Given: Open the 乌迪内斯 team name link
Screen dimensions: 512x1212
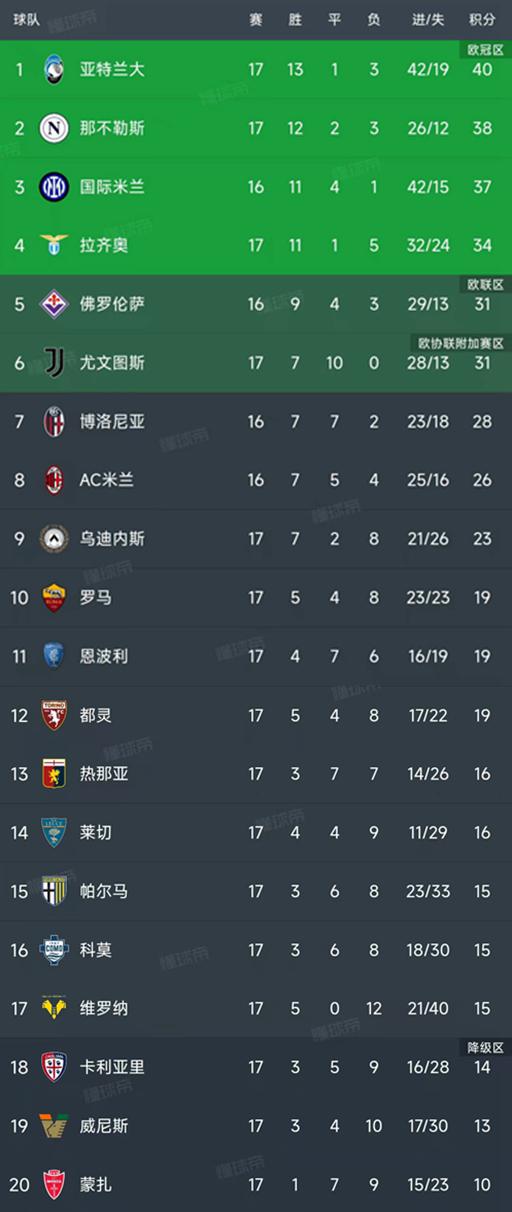Looking at the screenshot, I should click(112, 539).
